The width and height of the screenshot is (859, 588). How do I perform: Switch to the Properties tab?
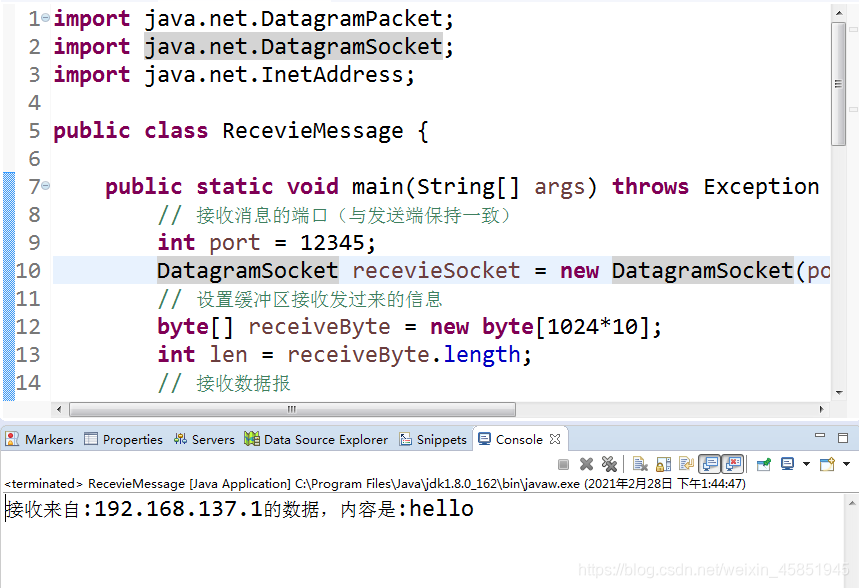(124, 439)
